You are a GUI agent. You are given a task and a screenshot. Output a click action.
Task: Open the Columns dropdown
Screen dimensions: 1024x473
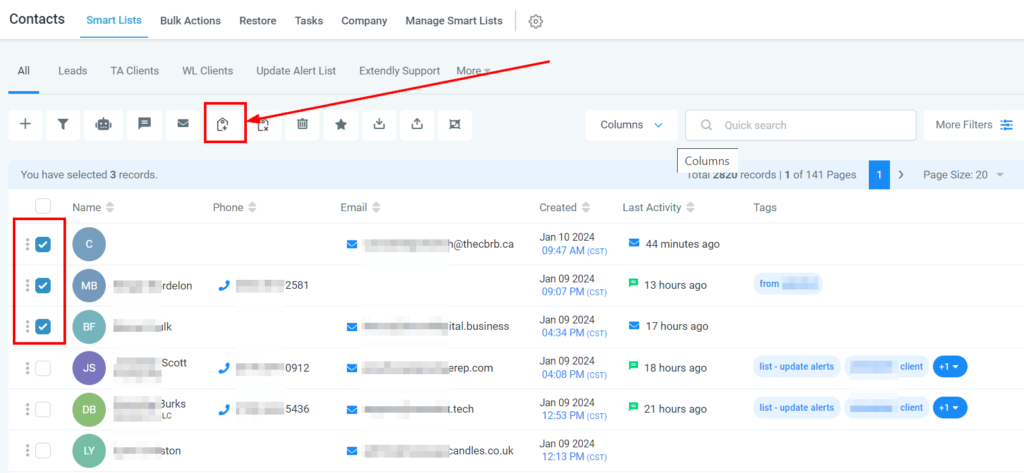(631, 125)
